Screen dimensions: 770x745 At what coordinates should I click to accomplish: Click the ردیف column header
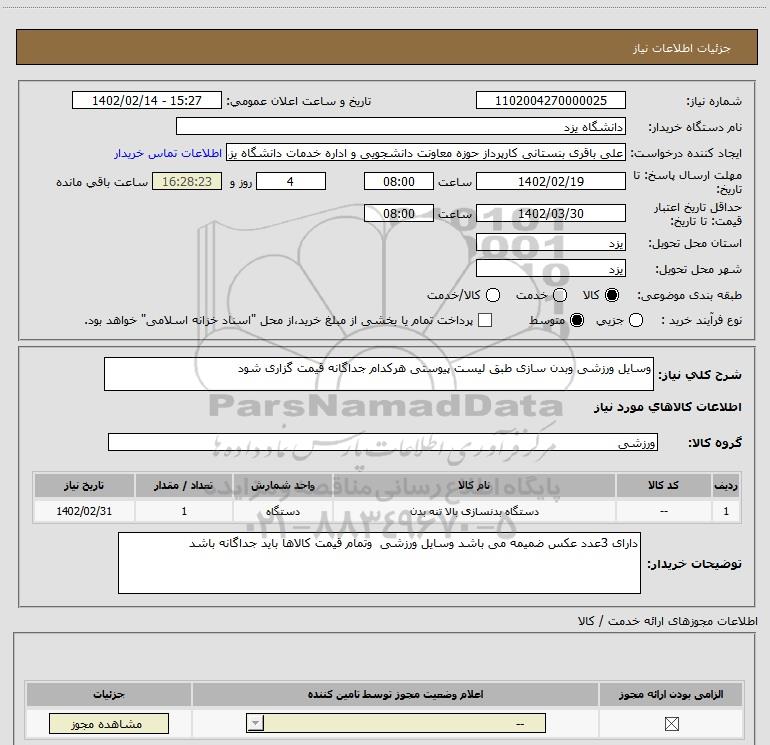(726, 486)
